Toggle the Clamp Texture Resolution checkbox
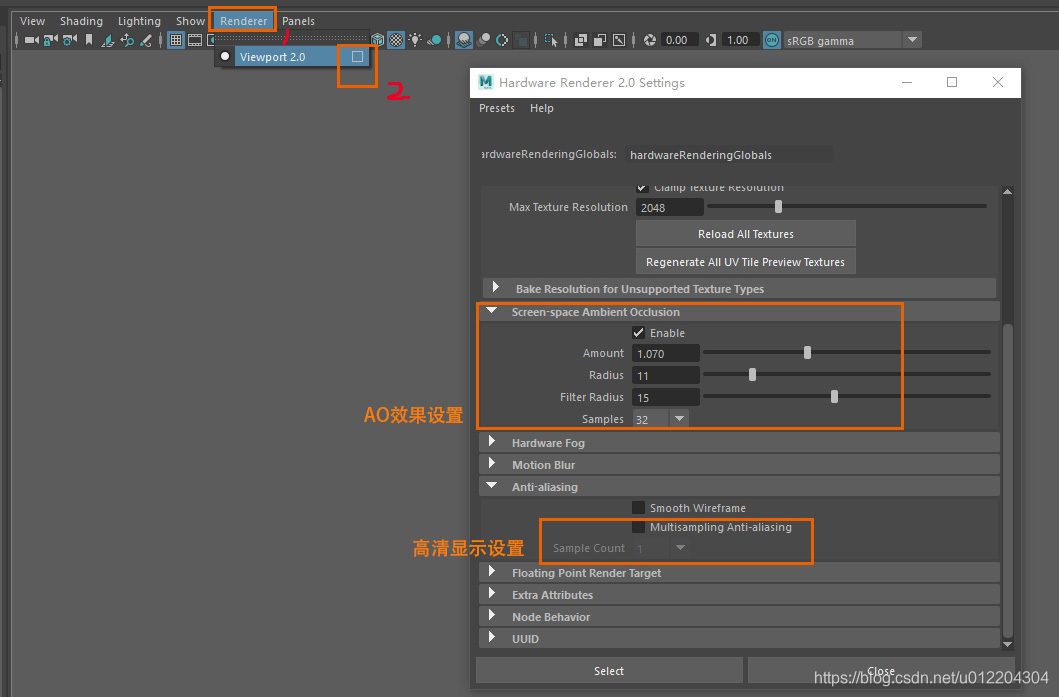 (642, 188)
